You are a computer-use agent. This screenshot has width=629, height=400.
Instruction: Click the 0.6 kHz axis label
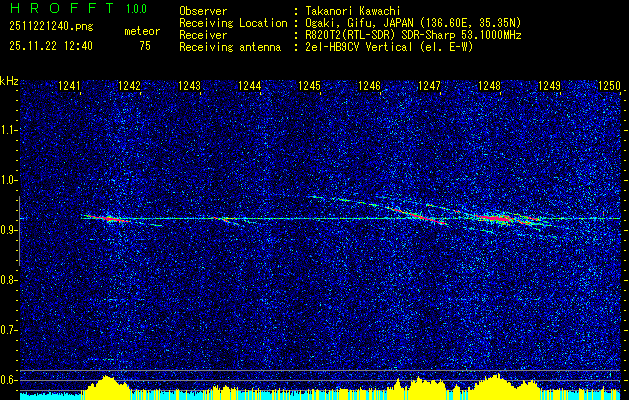(7, 380)
